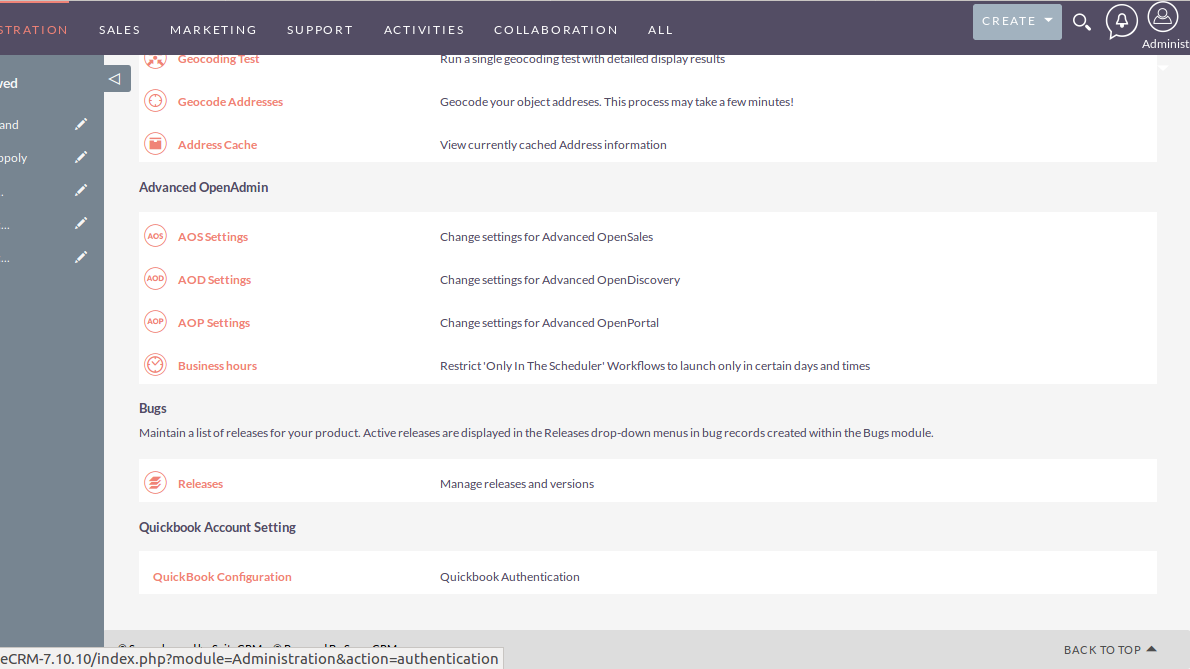Click the Business hours clock icon
Image resolution: width=1190 pixels, height=669 pixels.
pos(155,365)
